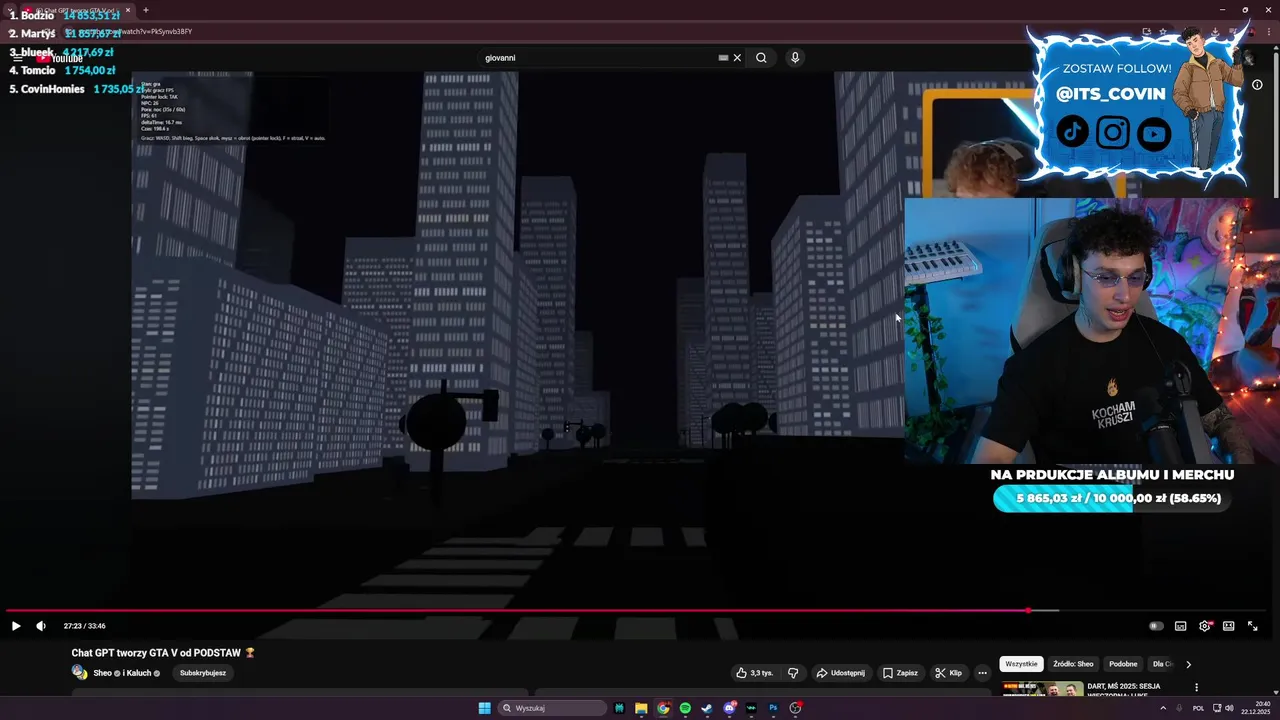
Task: Click the Subskrybujesz subscription button
Action: point(203,673)
